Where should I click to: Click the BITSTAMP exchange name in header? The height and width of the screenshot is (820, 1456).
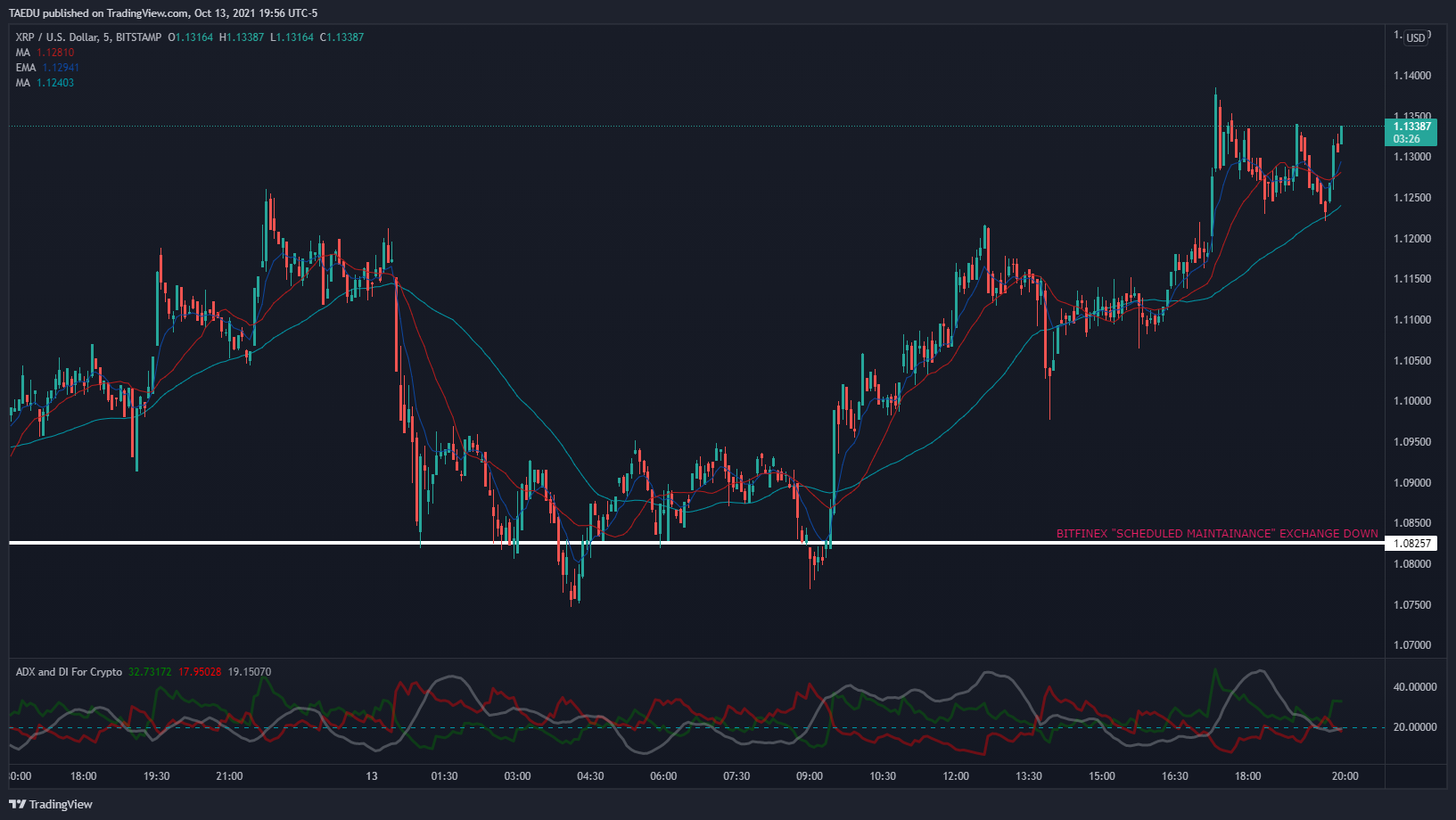[x=139, y=37]
